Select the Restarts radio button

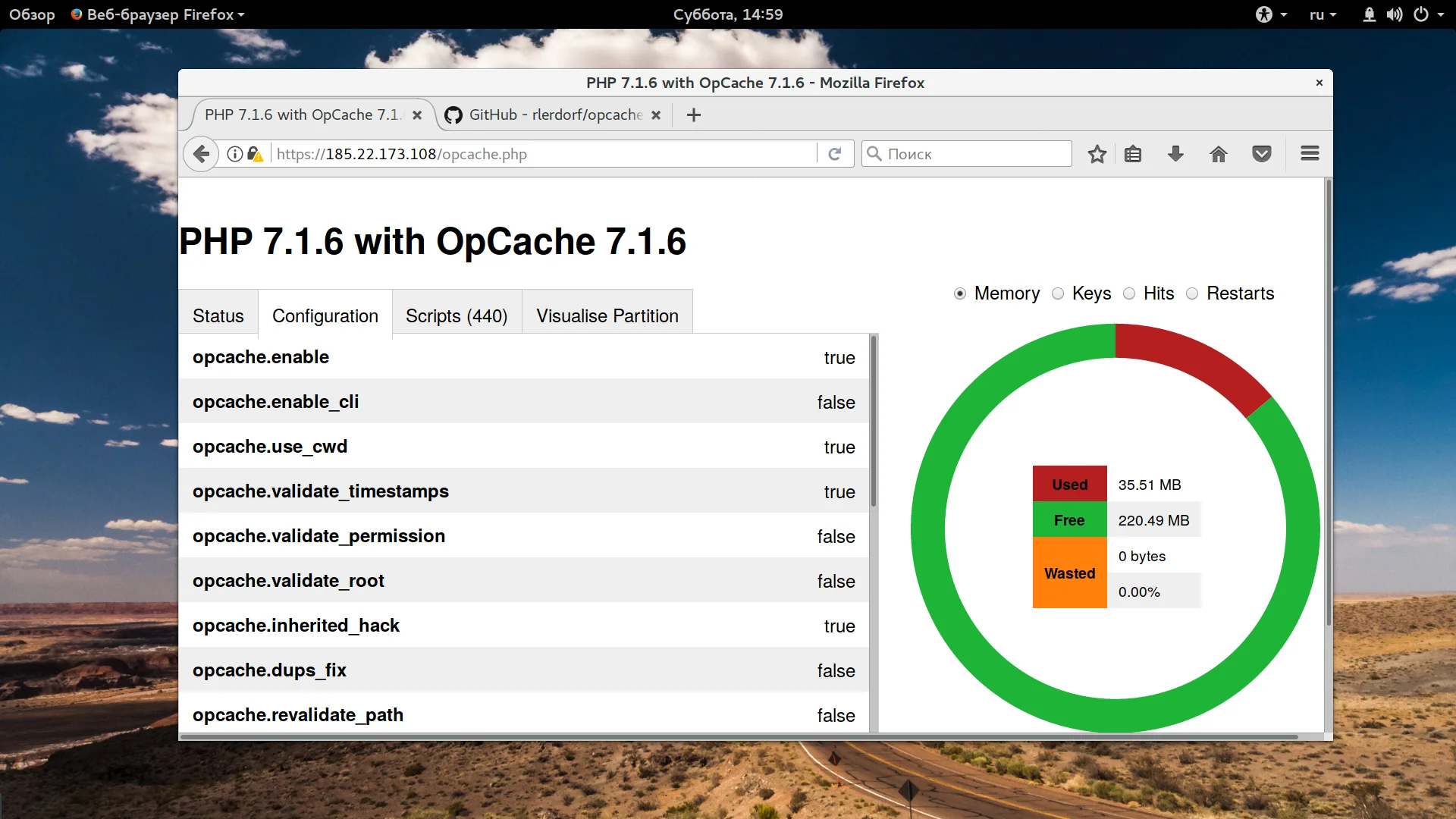coord(1192,293)
